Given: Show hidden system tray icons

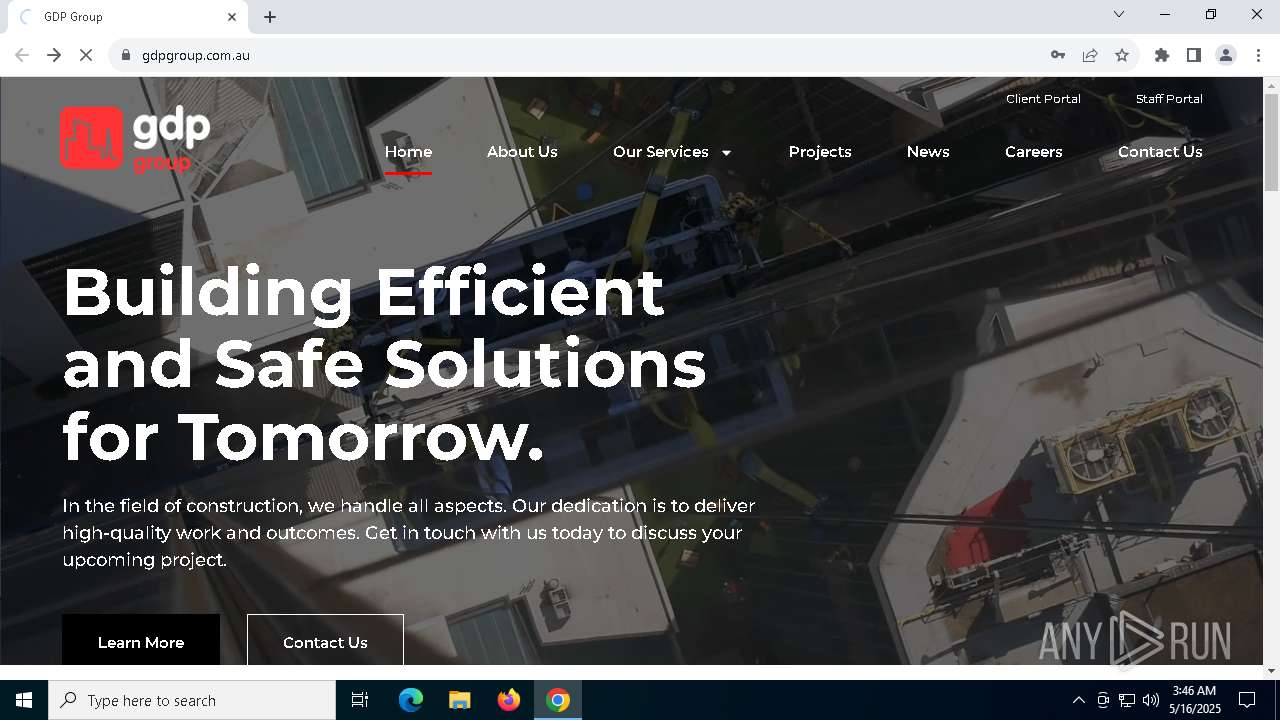Looking at the screenshot, I should click(1078, 700).
